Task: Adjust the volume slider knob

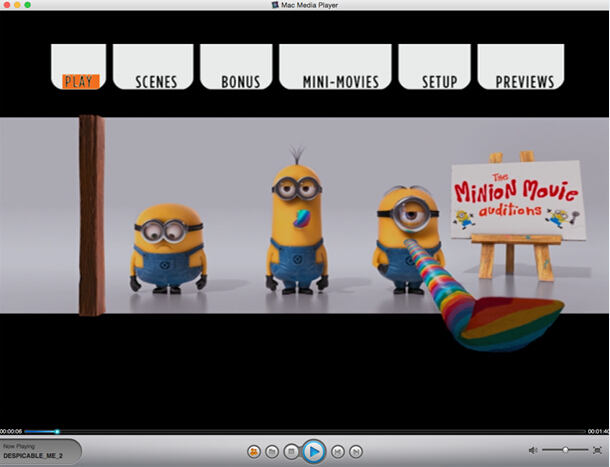Action: [565, 450]
